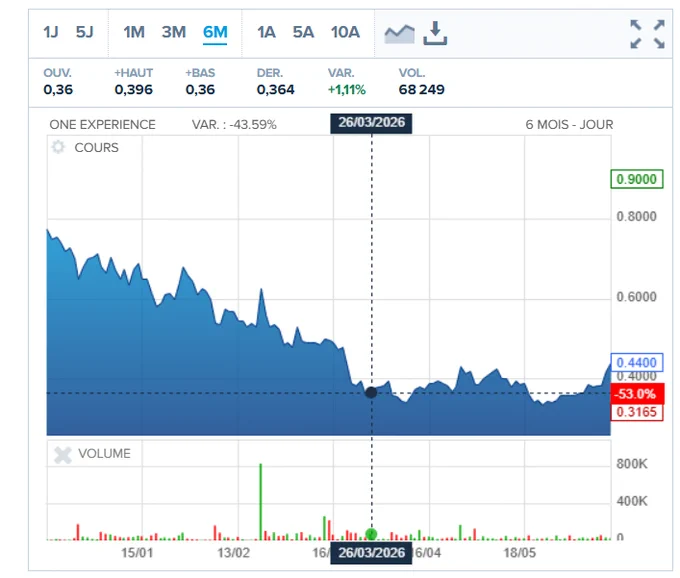The width and height of the screenshot is (680, 578).
Task: Click the 0.8000 price axis label
Action: tap(637, 216)
